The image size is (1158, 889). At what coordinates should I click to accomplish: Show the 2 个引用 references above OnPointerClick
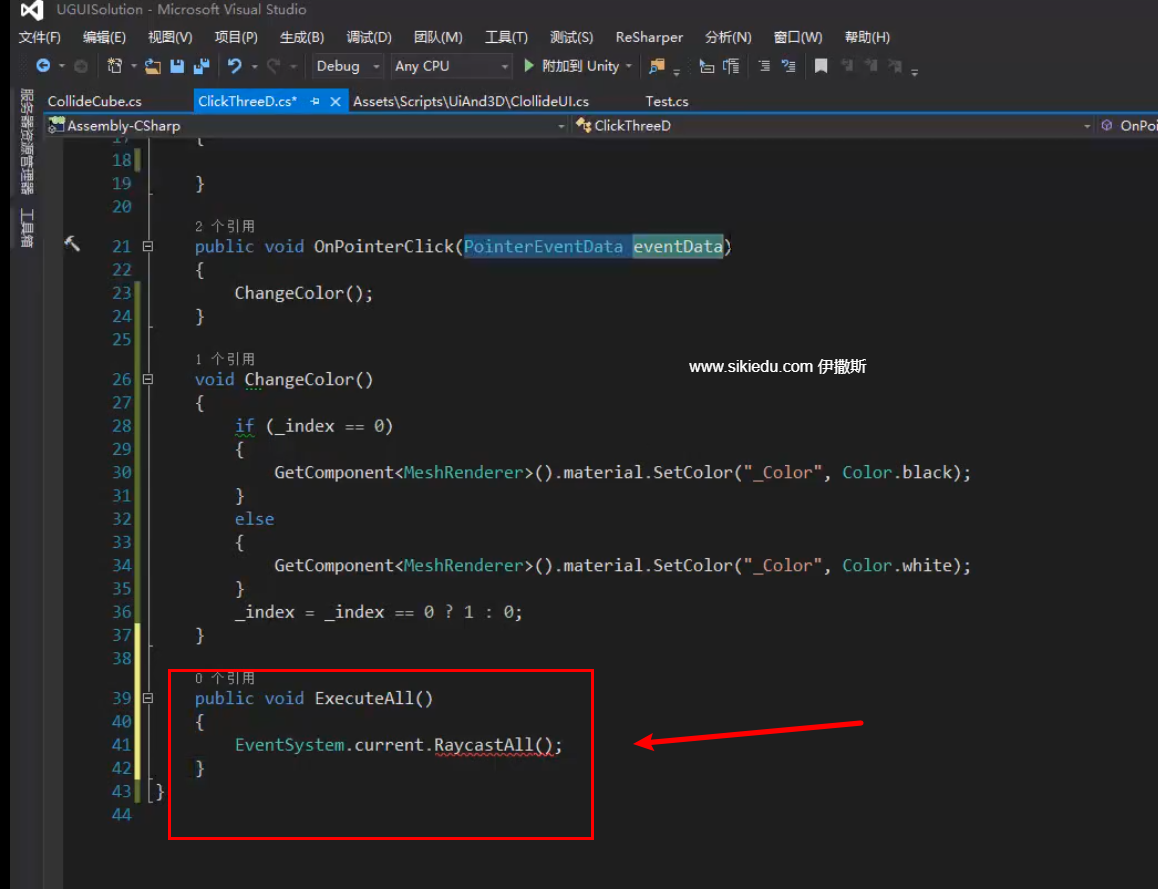pos(225,227)
